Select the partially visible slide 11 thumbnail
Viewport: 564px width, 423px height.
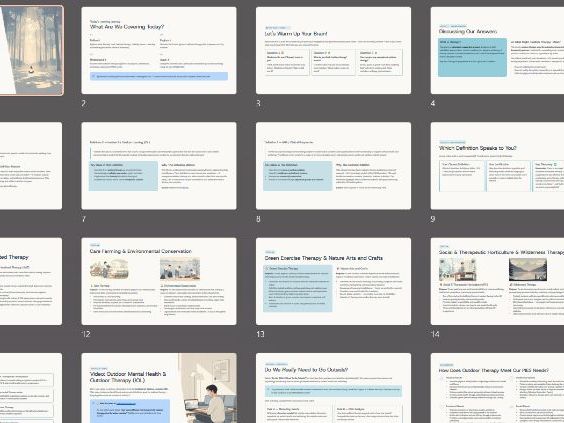pos(31,281)
